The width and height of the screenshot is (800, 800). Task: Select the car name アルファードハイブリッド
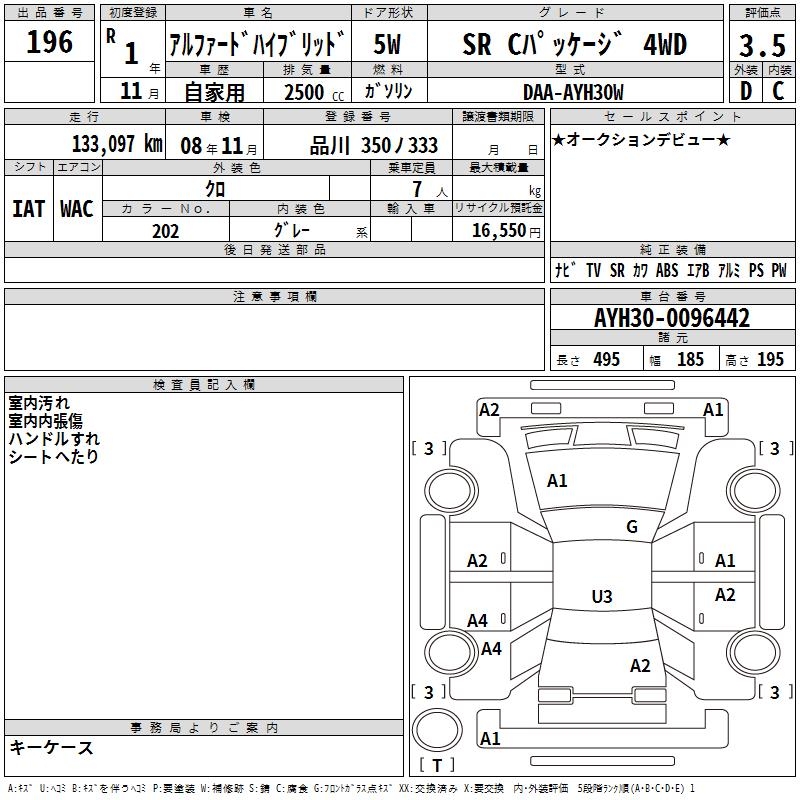(x=258, y=44)
